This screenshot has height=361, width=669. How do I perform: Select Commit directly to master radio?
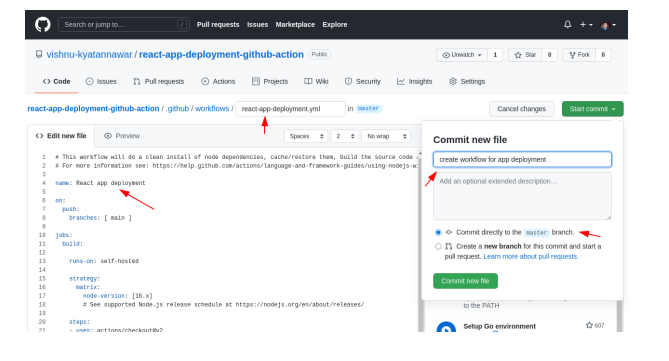point(438,233)
